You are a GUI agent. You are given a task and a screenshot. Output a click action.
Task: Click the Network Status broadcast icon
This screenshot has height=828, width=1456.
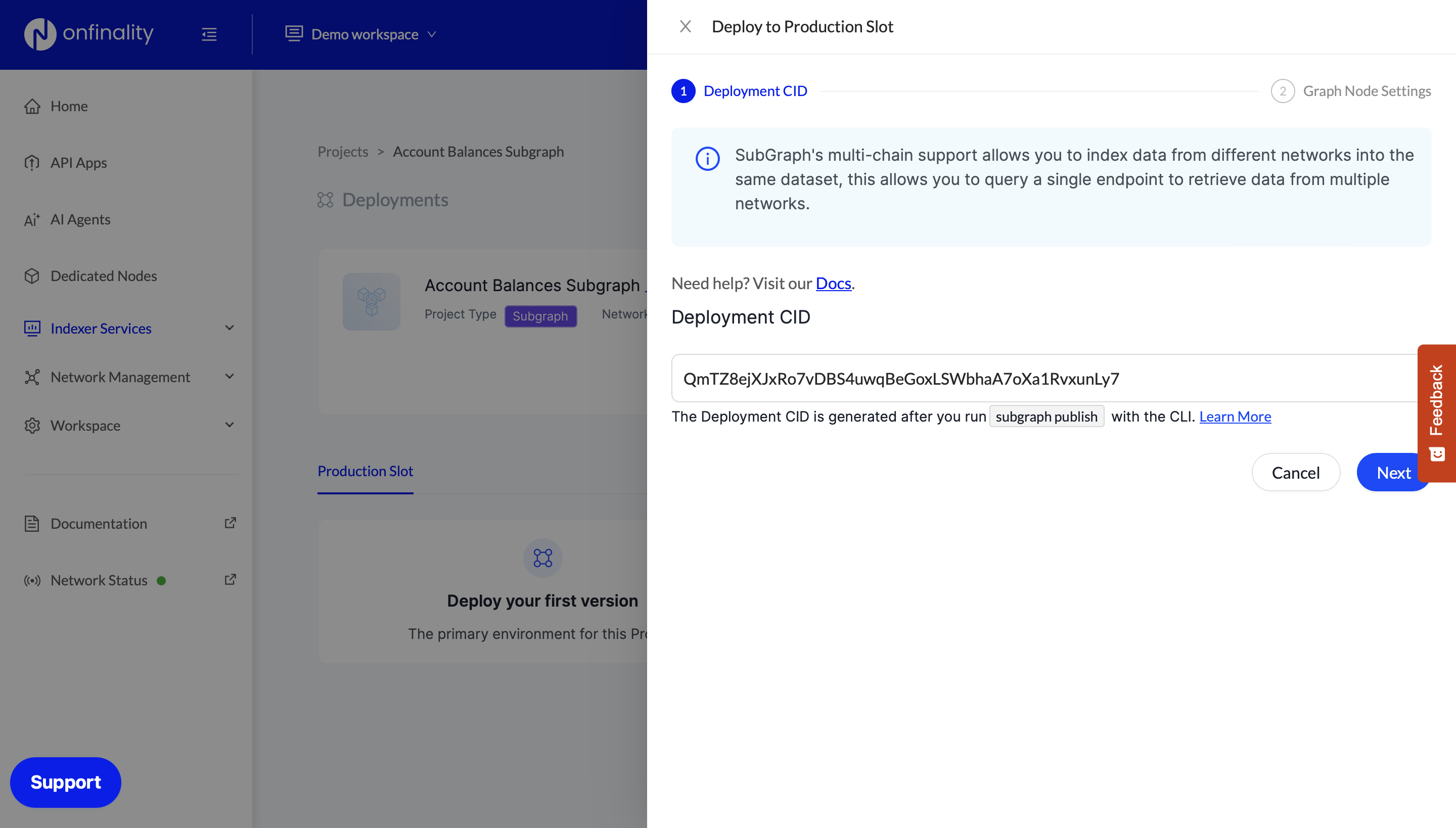pyautogui.click(x=32, y=580)
